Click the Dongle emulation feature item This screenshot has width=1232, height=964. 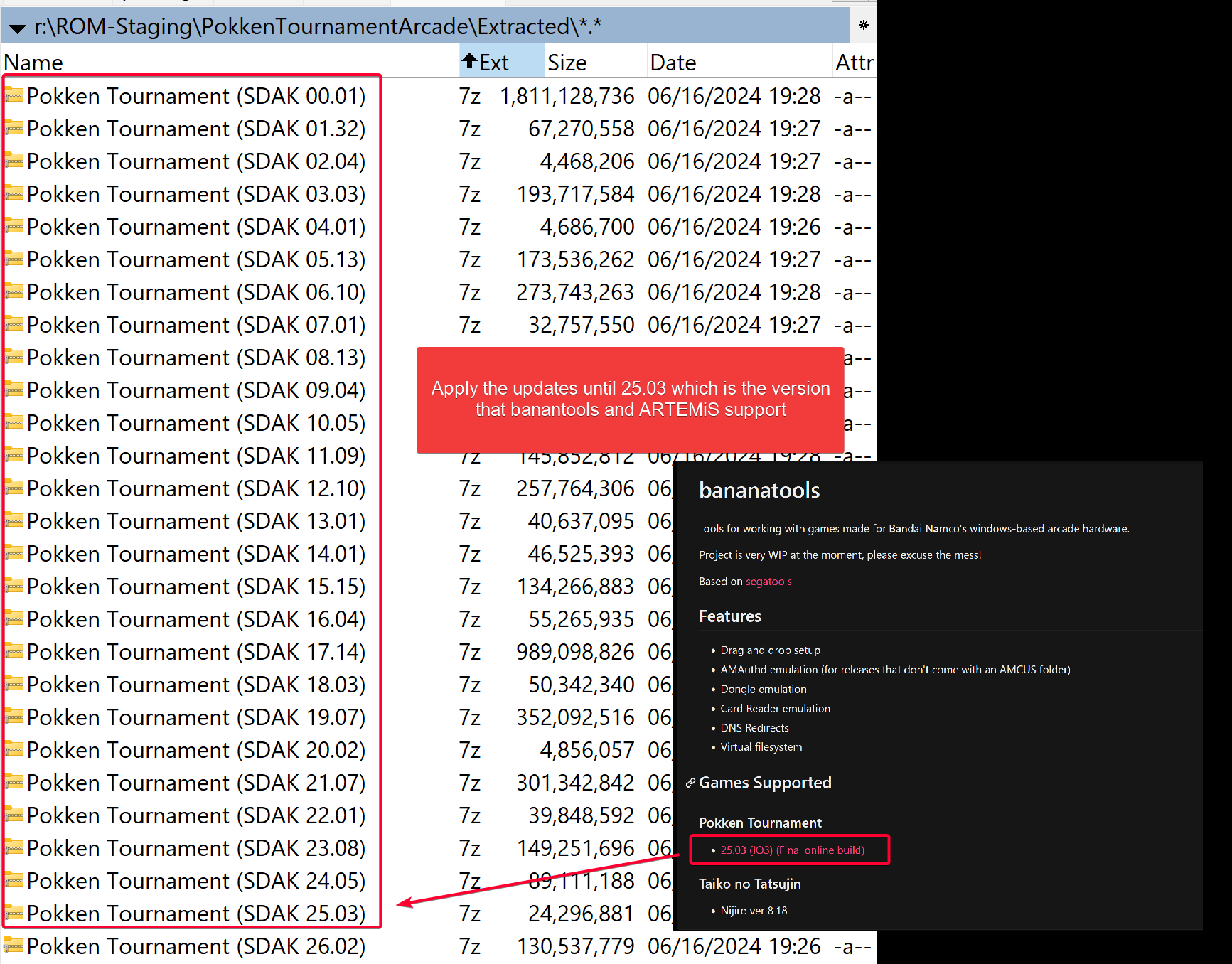tap(764, 690)
